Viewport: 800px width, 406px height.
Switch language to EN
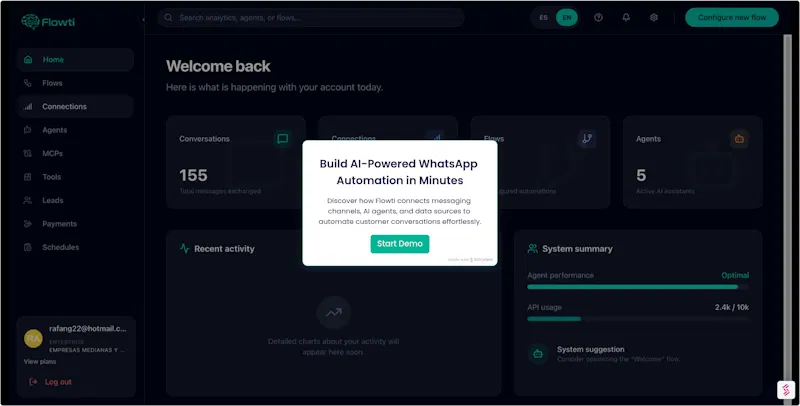(x=567, y=18)
